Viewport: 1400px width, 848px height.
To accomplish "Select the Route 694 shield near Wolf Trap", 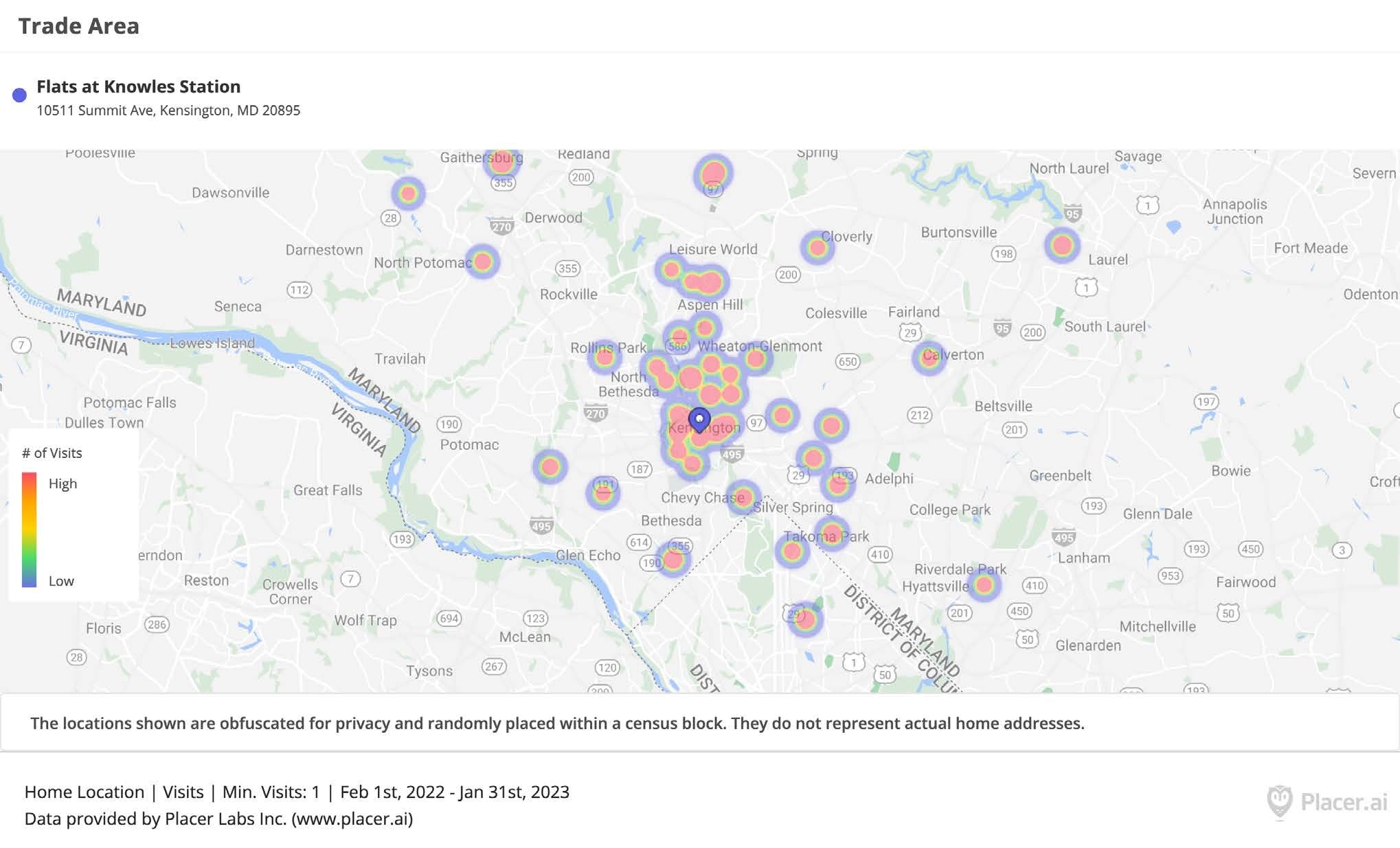I will click(449, 618).
